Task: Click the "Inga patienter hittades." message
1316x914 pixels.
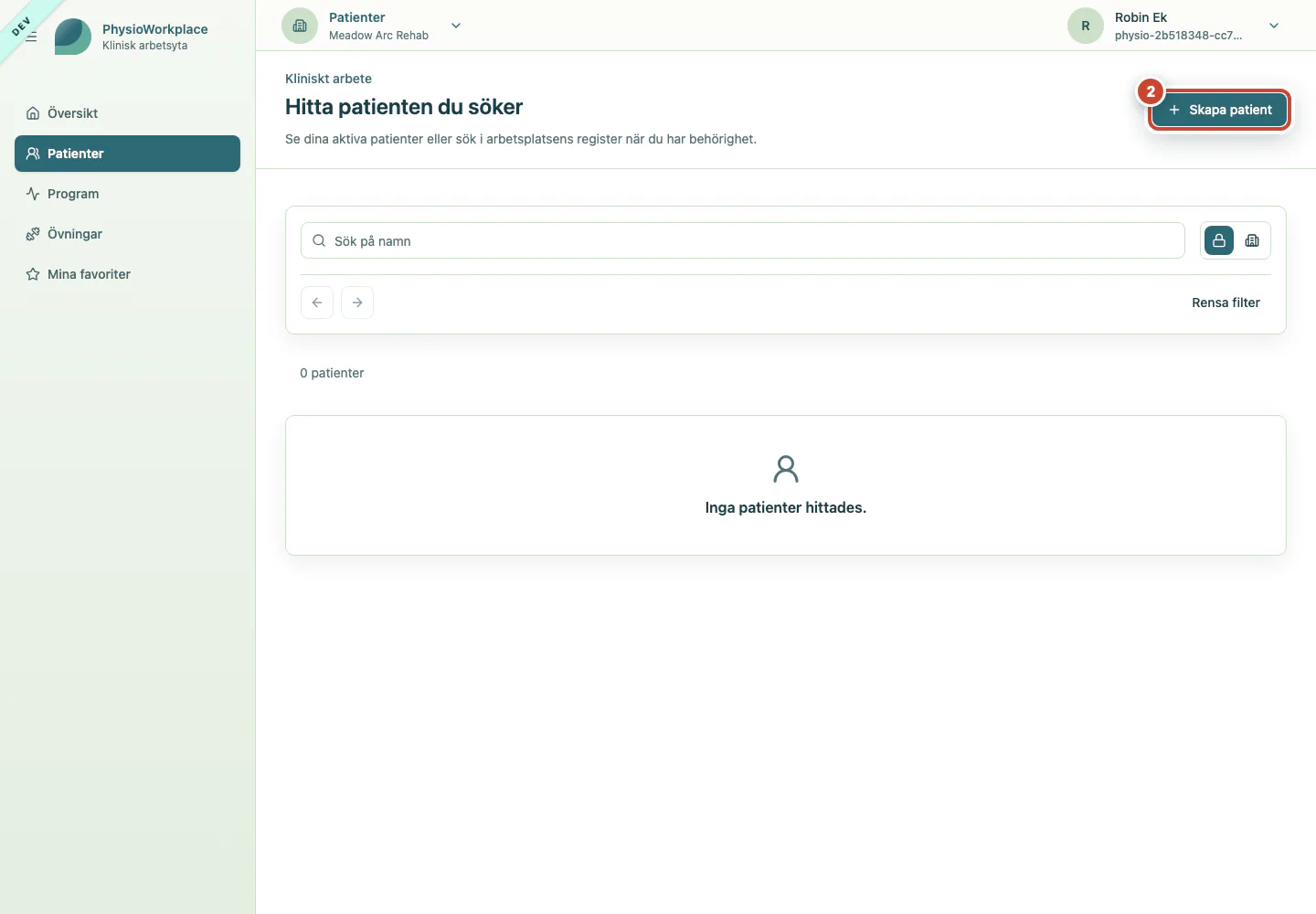Action: (786, 507)
